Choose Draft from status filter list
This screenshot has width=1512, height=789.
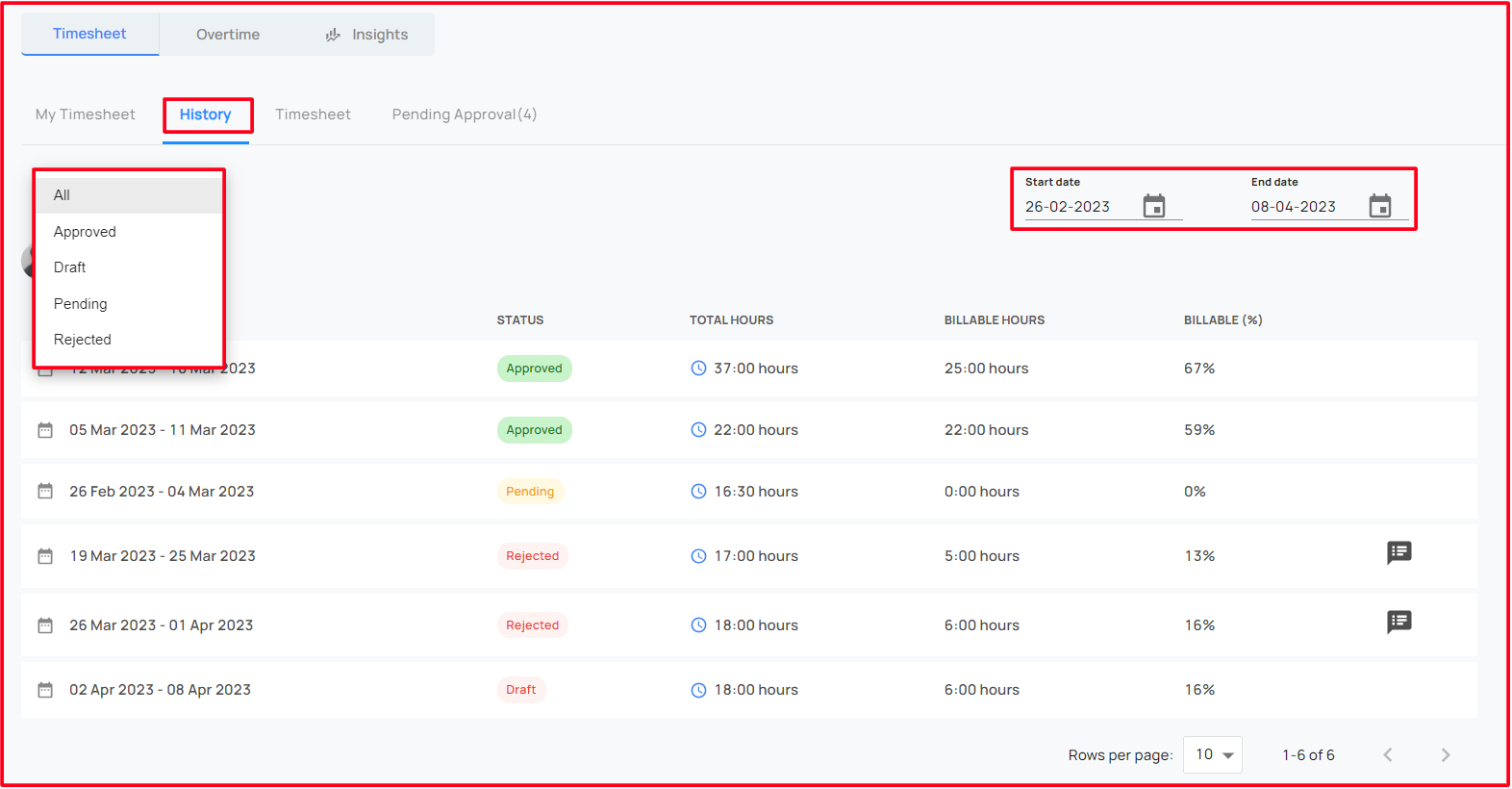[x=129, y=267]
